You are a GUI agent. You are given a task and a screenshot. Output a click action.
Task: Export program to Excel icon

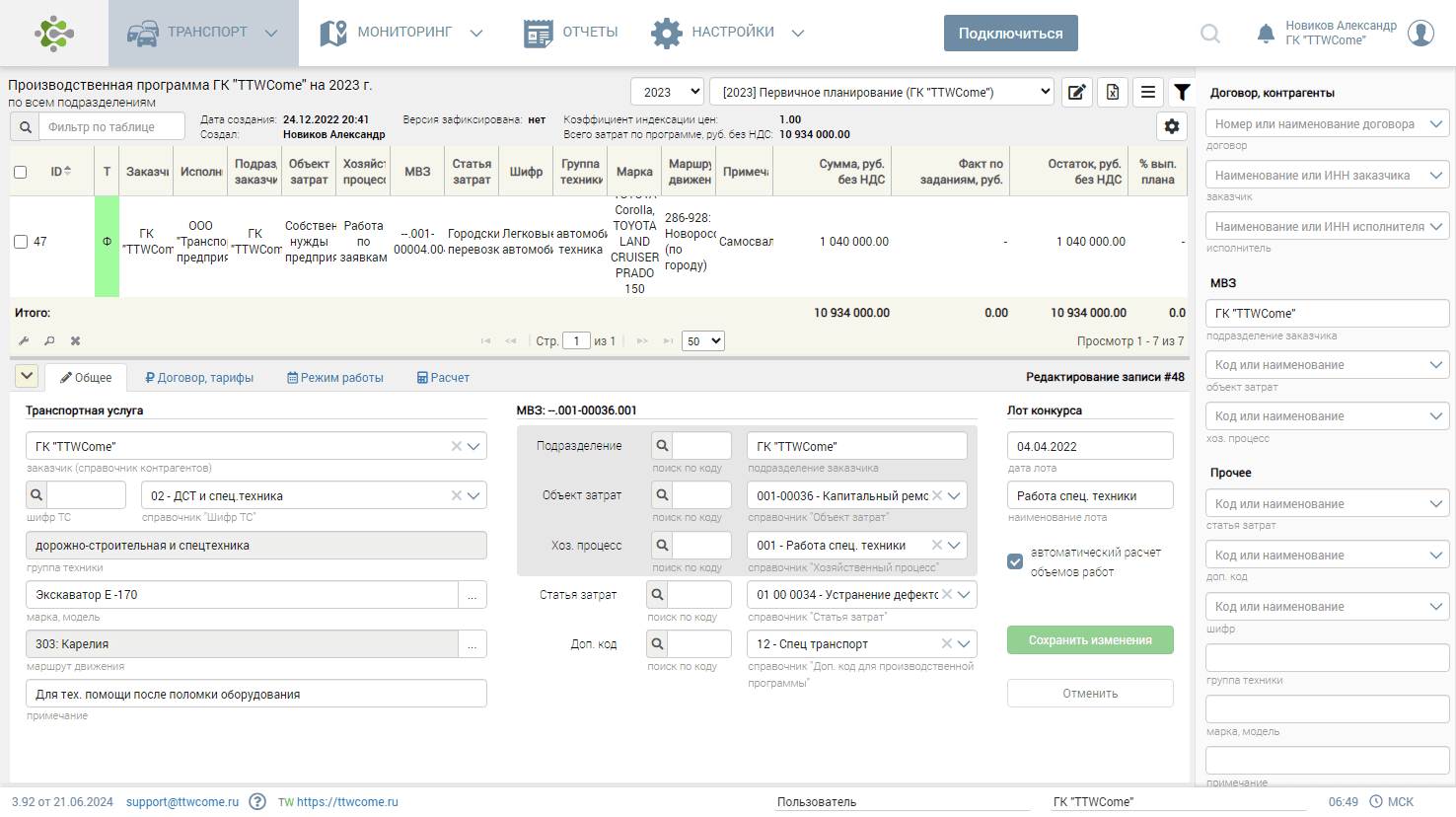pyautogui.click(x=1113, y=92)
